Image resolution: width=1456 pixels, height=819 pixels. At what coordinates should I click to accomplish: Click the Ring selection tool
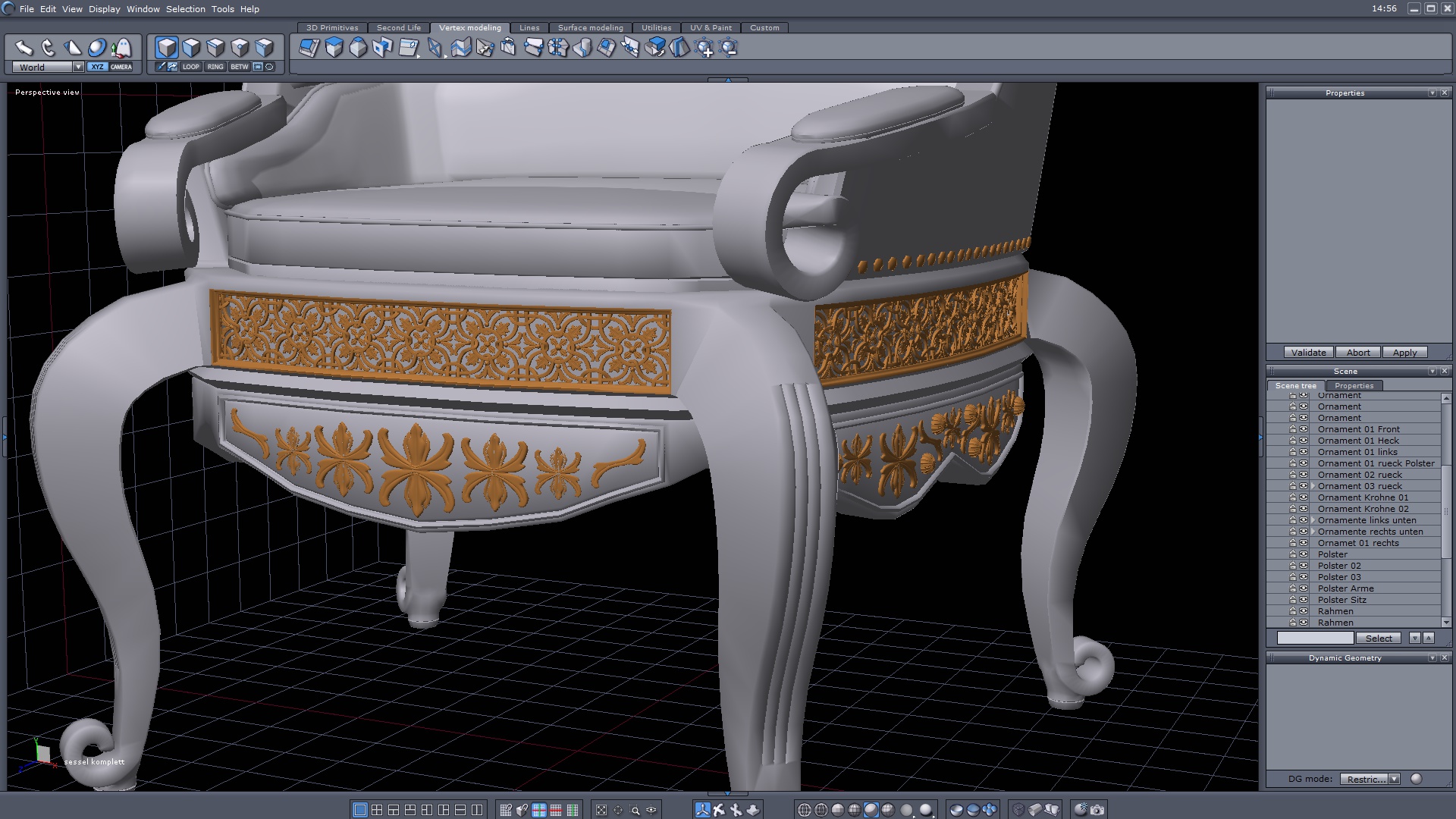click(215, 67)
